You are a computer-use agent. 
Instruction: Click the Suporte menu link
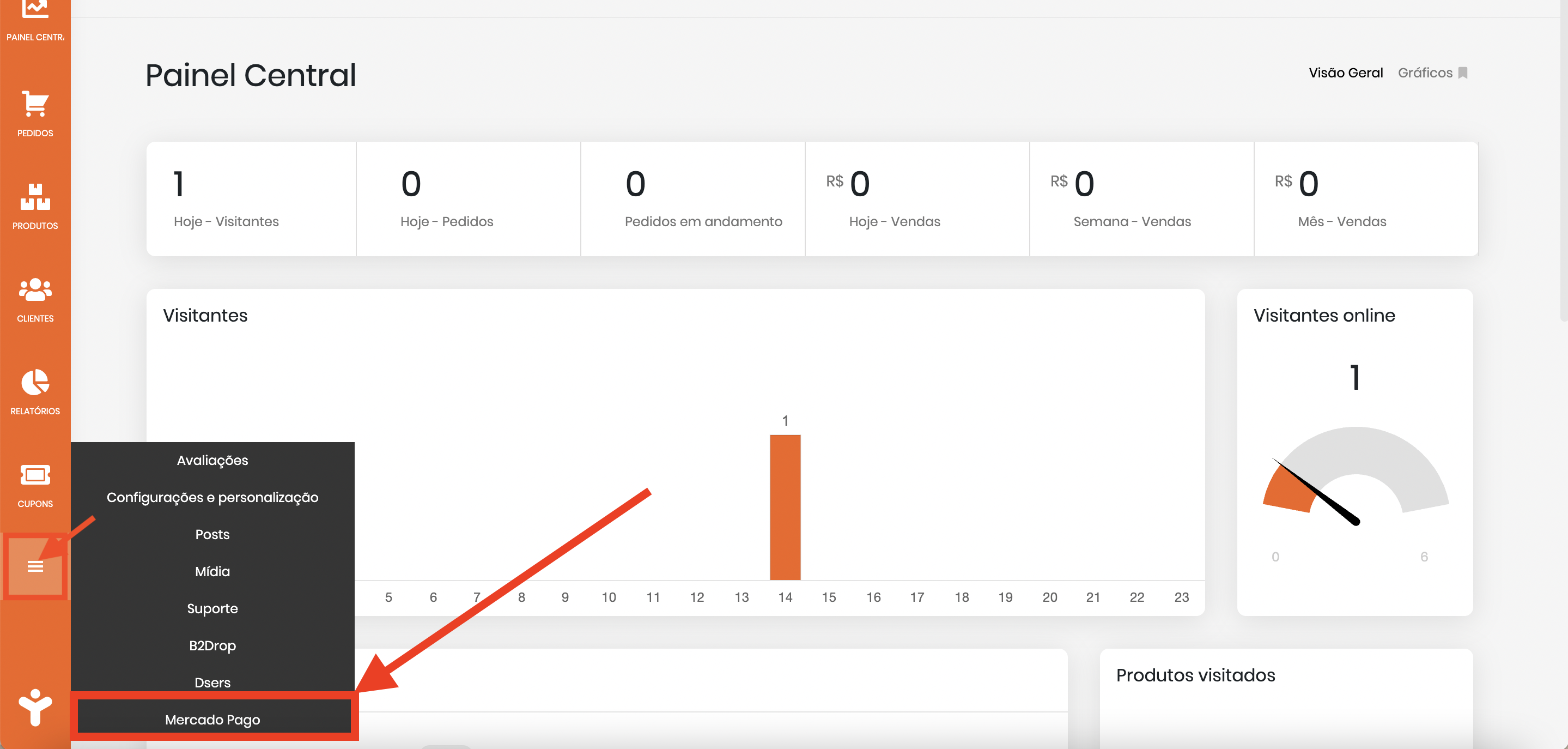pyautogui.click(x=212, y=608)
